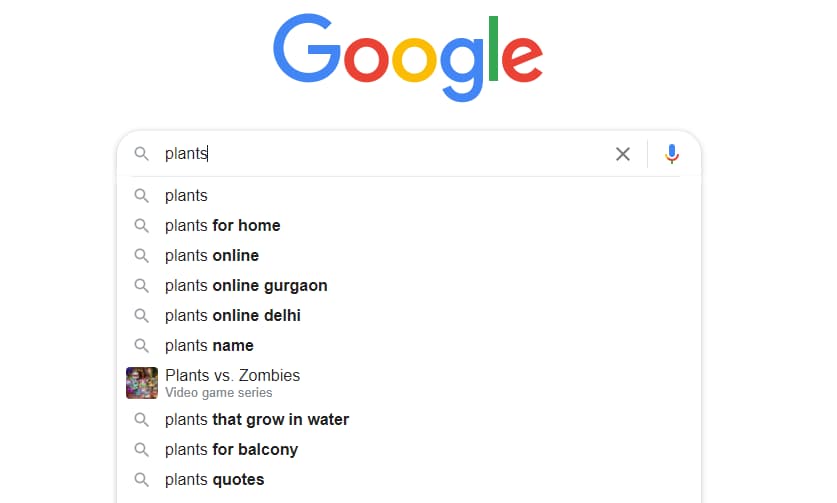Screen dimensions: 837x503
Task: Pick the 'plants online delhi' suggestion
Action: 409,315
